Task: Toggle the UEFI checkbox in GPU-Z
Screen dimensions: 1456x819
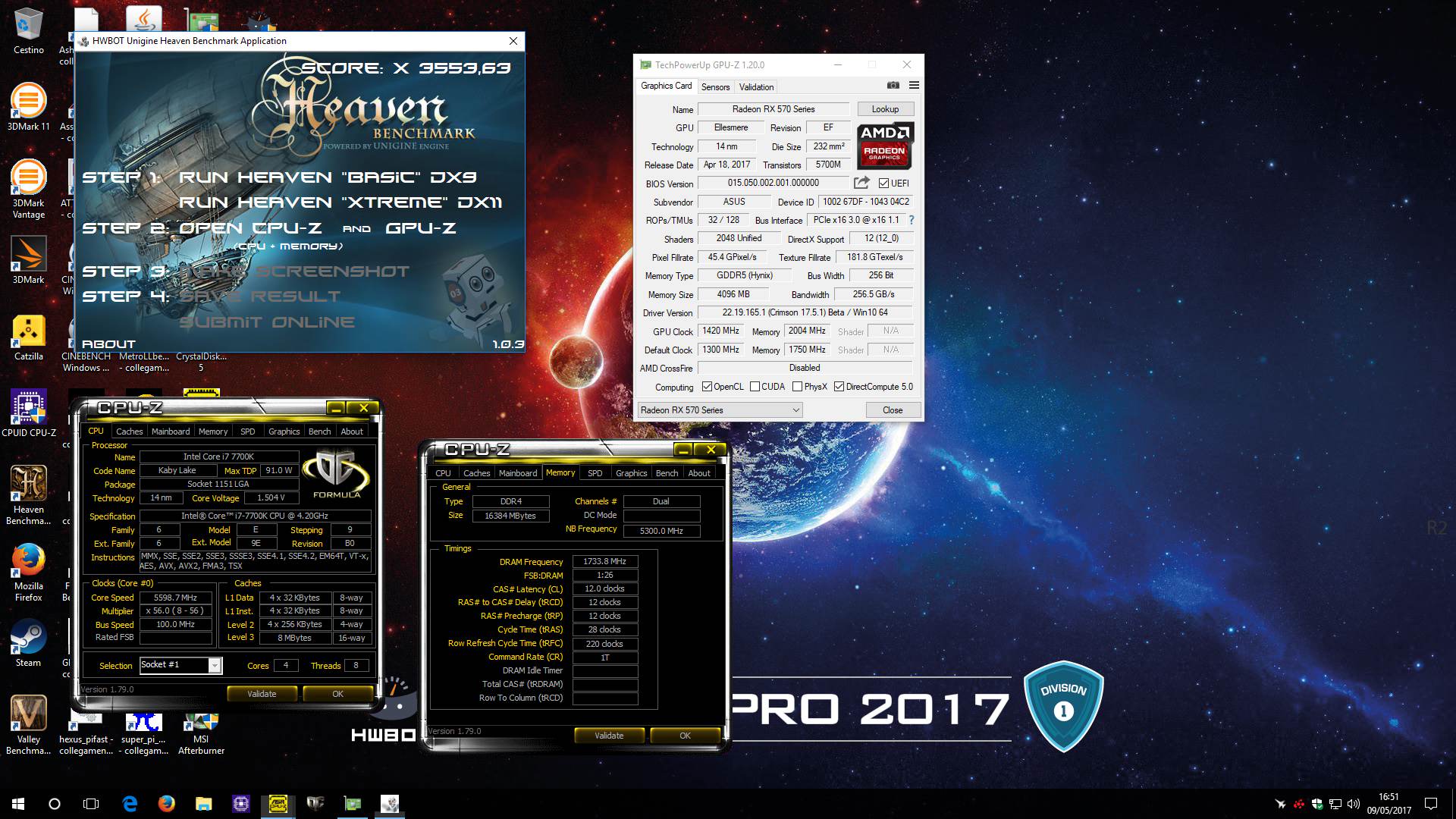Action: click(x=883, y=183)
